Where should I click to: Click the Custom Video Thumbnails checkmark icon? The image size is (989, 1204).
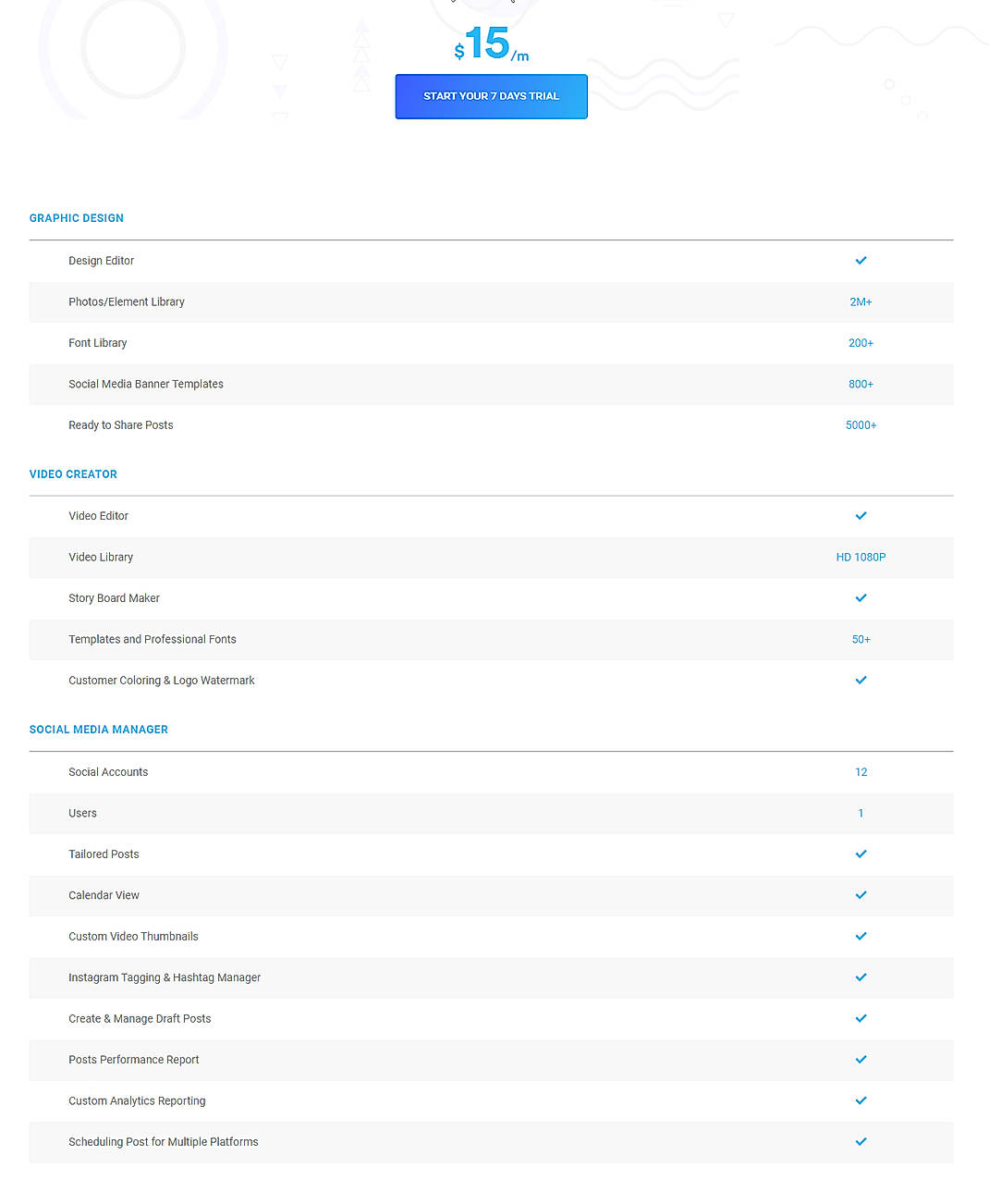point(861,936)
